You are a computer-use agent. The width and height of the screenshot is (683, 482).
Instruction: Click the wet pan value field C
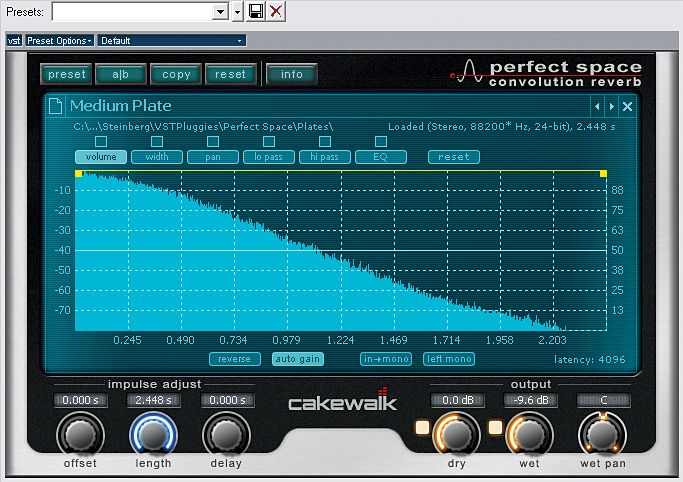[x=604, y=400]
